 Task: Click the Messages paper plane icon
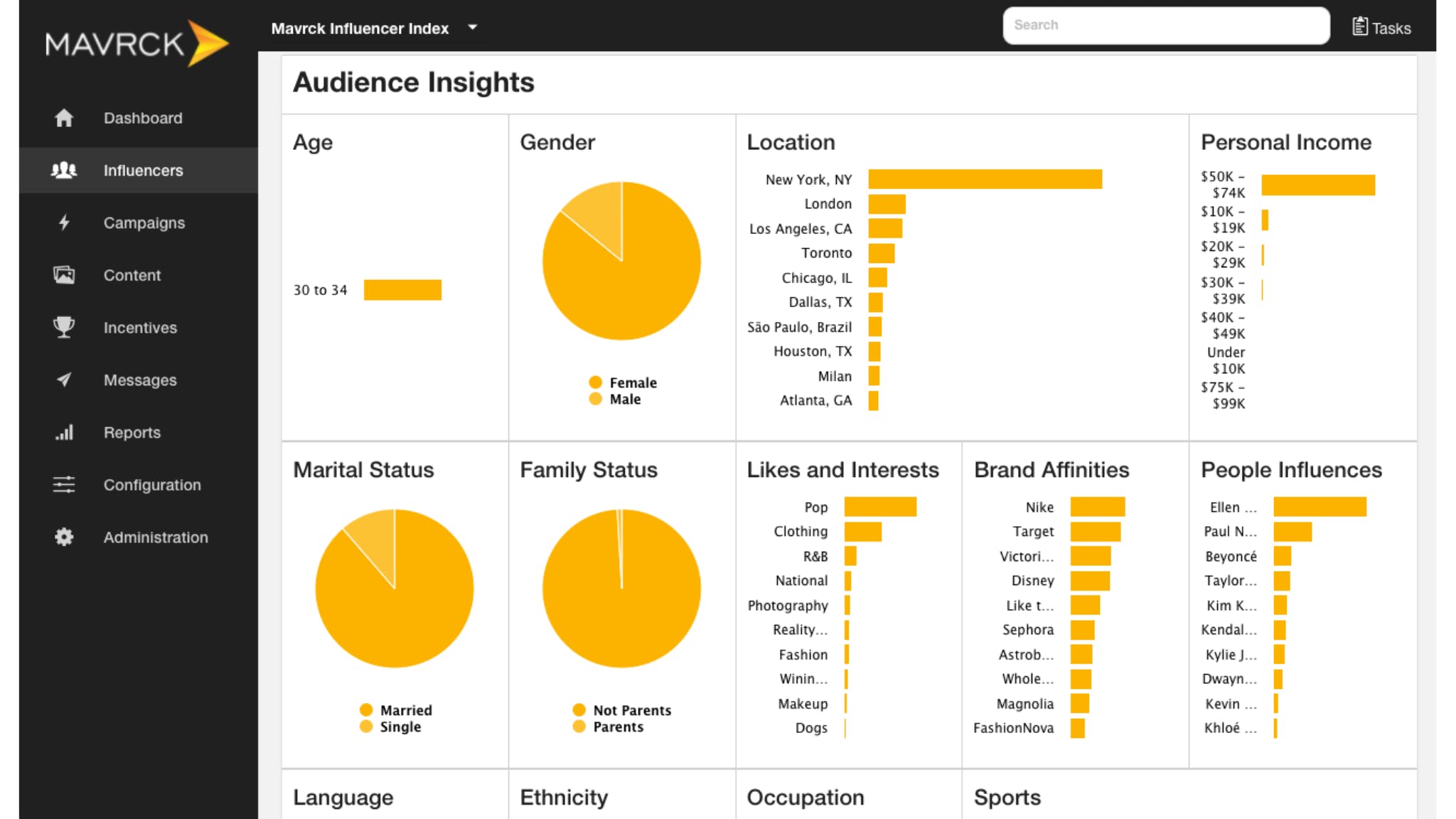(x=64, y=380)
